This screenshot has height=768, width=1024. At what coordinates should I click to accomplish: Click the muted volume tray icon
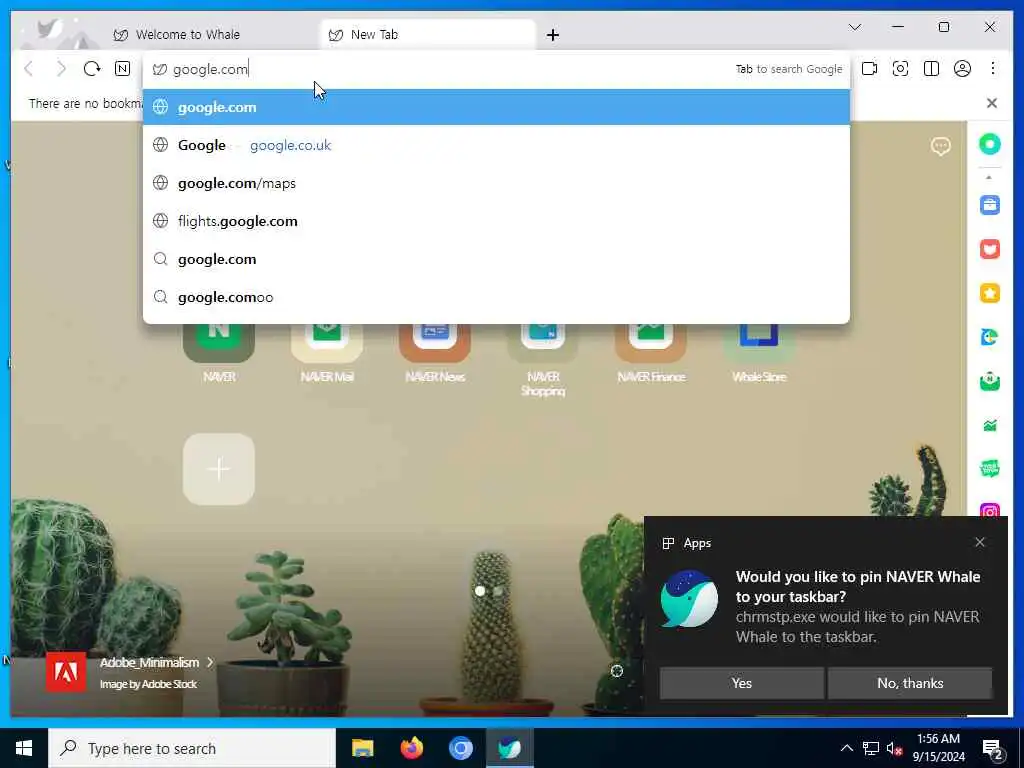[x=894, y=748]
